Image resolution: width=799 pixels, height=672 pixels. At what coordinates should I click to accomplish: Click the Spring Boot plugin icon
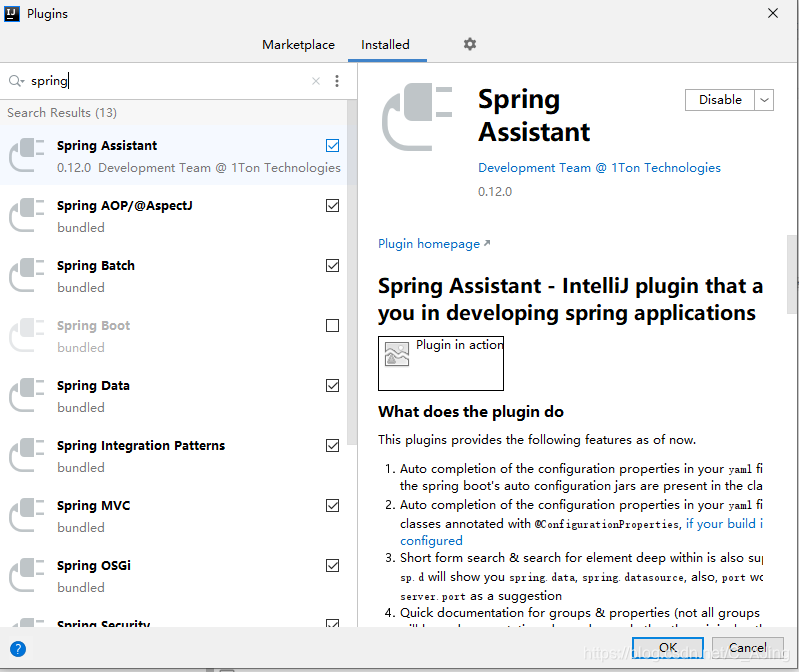click(x=26, y=336)
